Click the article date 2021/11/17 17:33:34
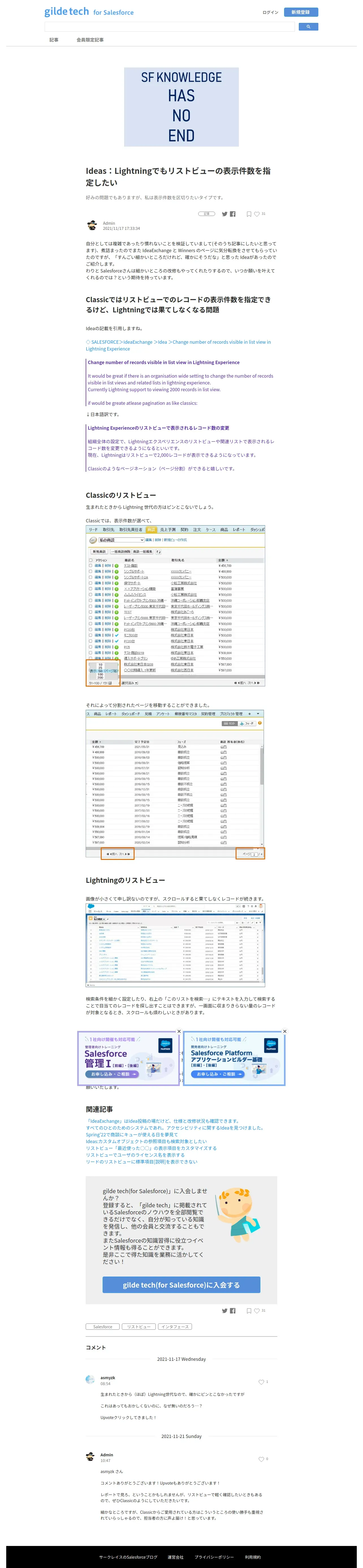This screenshot has height=1568, width=363. pyautogui.click(x=121, y=228)
